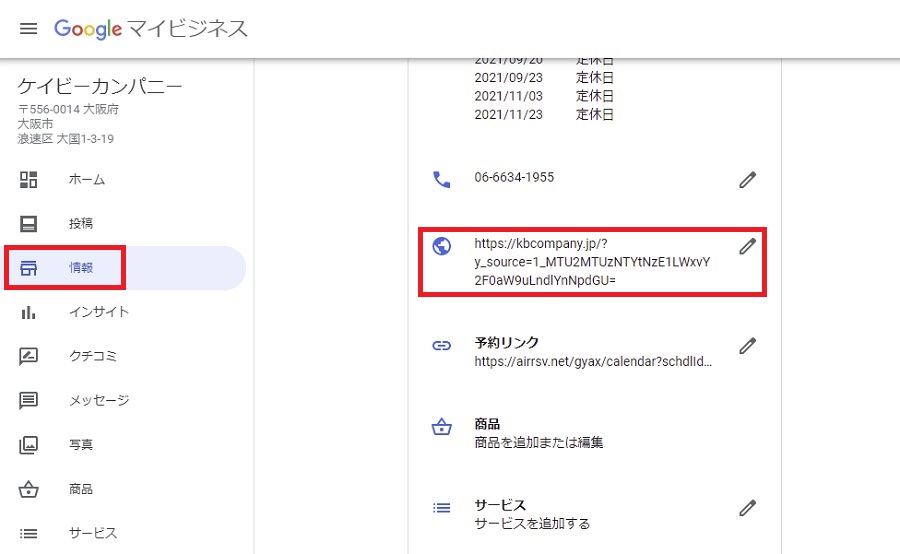
Task: Open the 商品 basket icon in sidebar
Action: pos(28,489)
